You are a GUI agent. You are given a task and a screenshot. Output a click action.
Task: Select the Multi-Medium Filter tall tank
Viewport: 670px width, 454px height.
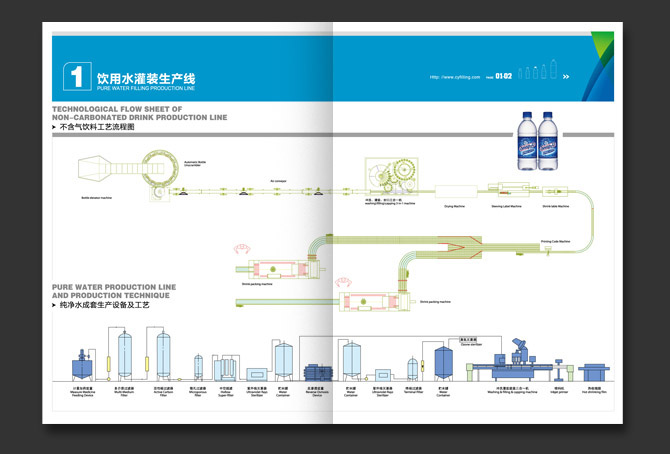point(125,356)
